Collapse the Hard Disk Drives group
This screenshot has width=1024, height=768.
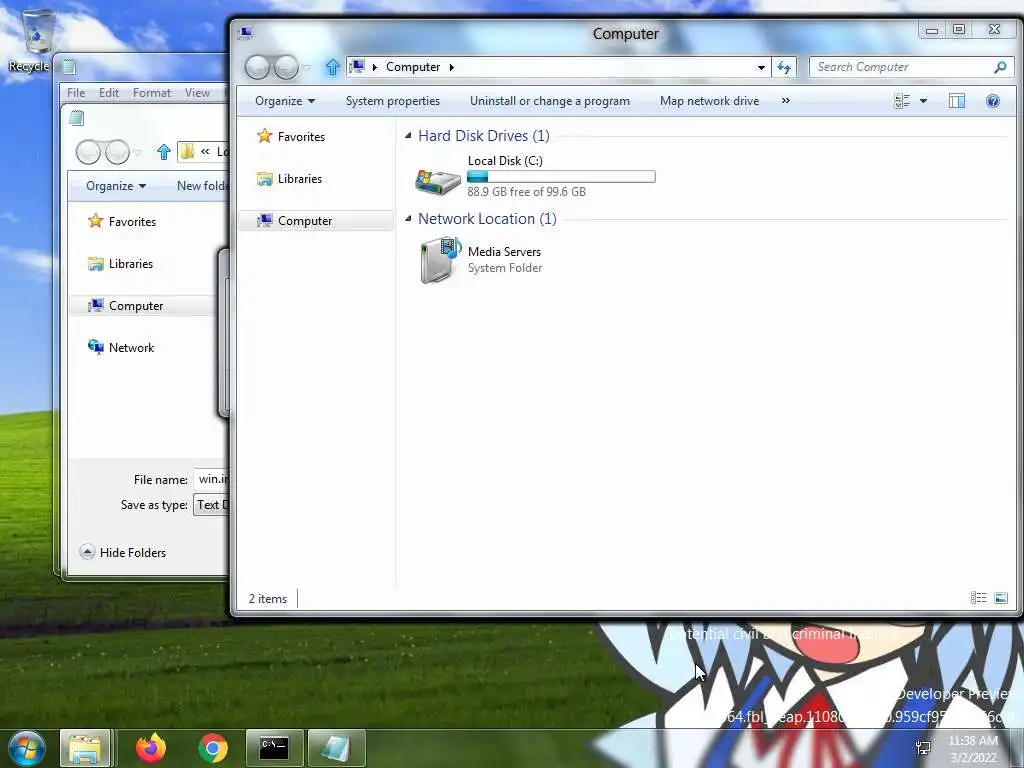tap(408, 136)
